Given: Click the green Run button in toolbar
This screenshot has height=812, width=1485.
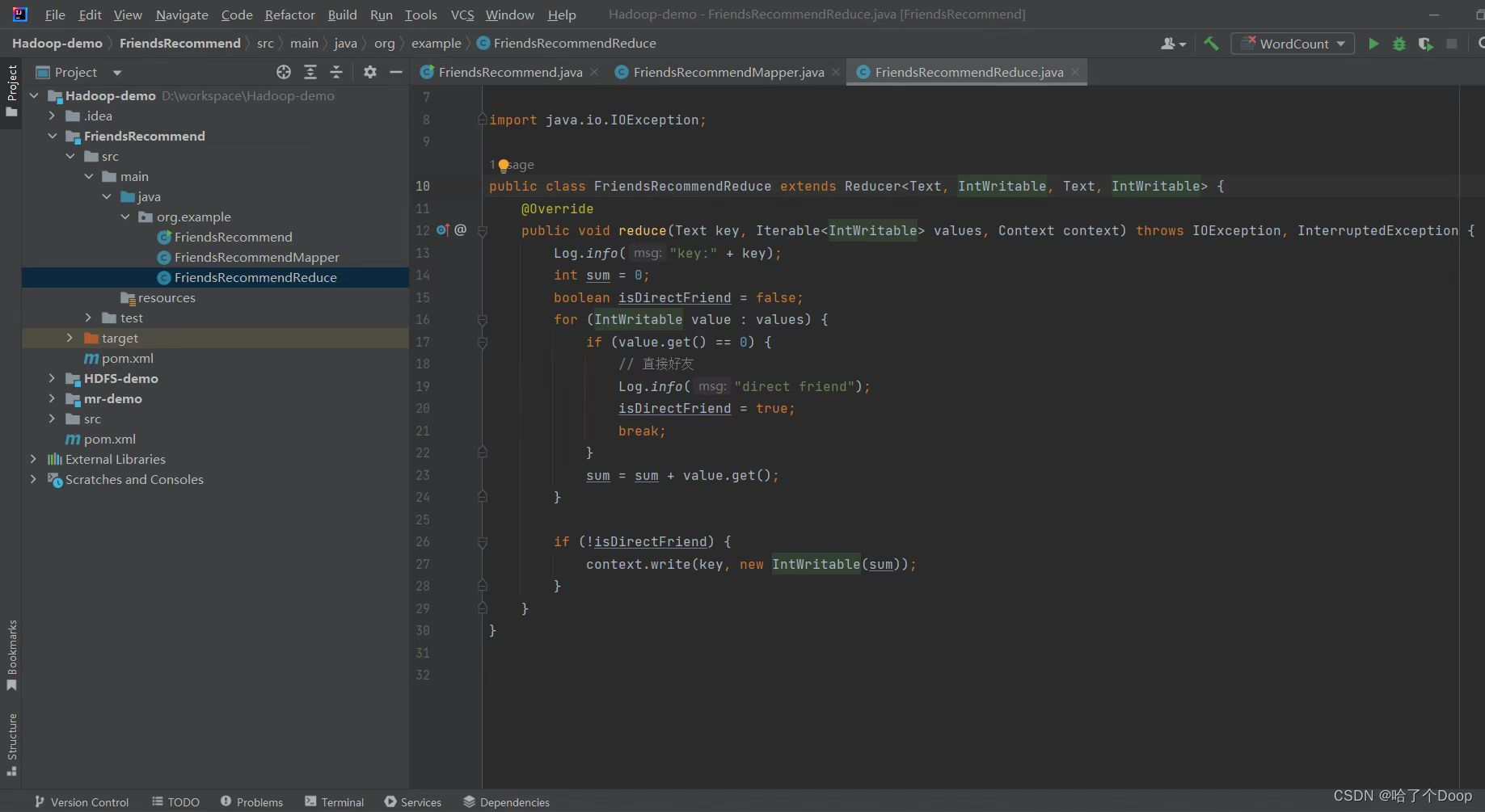Looking at the screenshot, I should (x=1373, y=44).
